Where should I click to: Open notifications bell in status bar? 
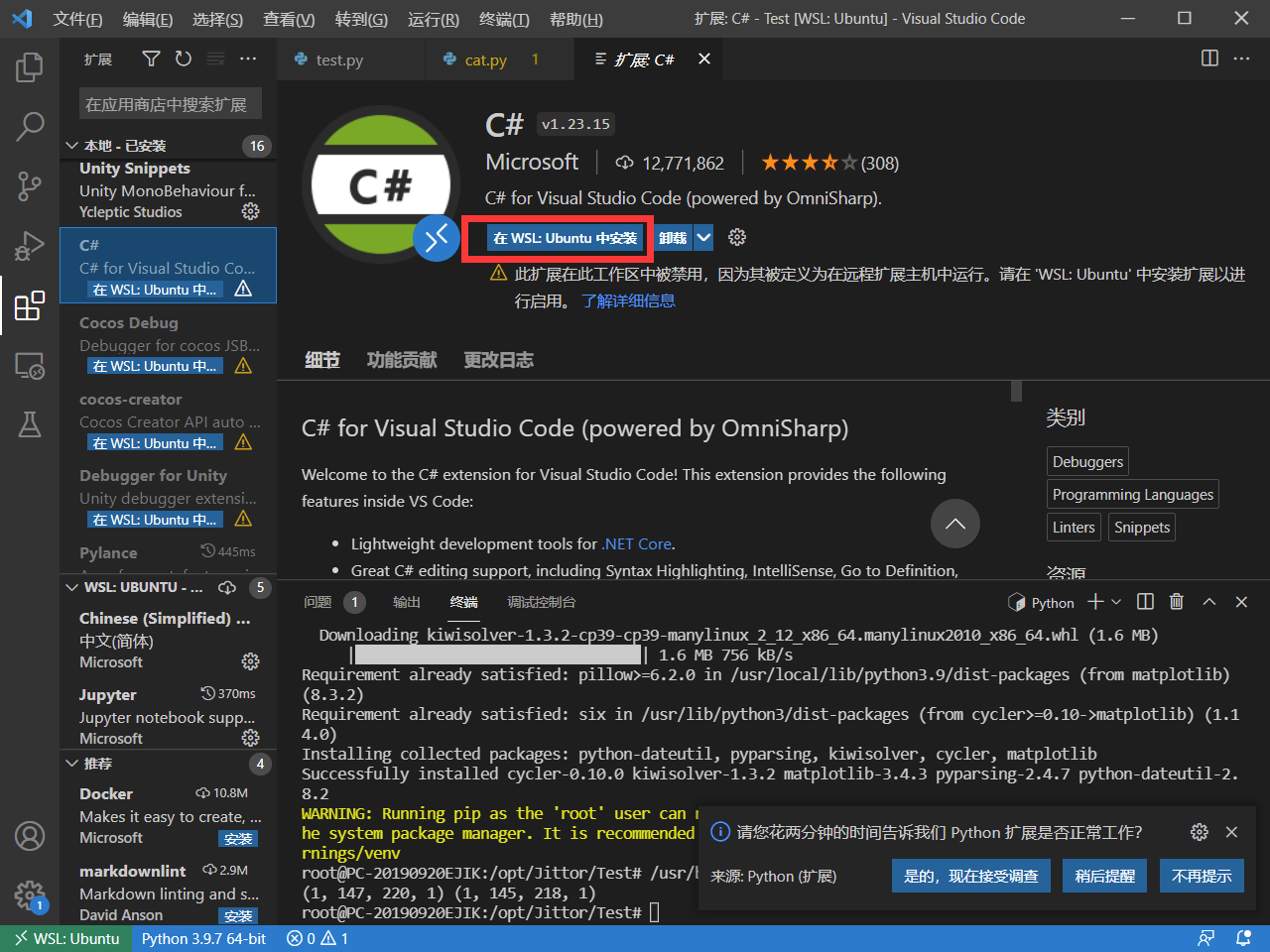[1243, 938]
